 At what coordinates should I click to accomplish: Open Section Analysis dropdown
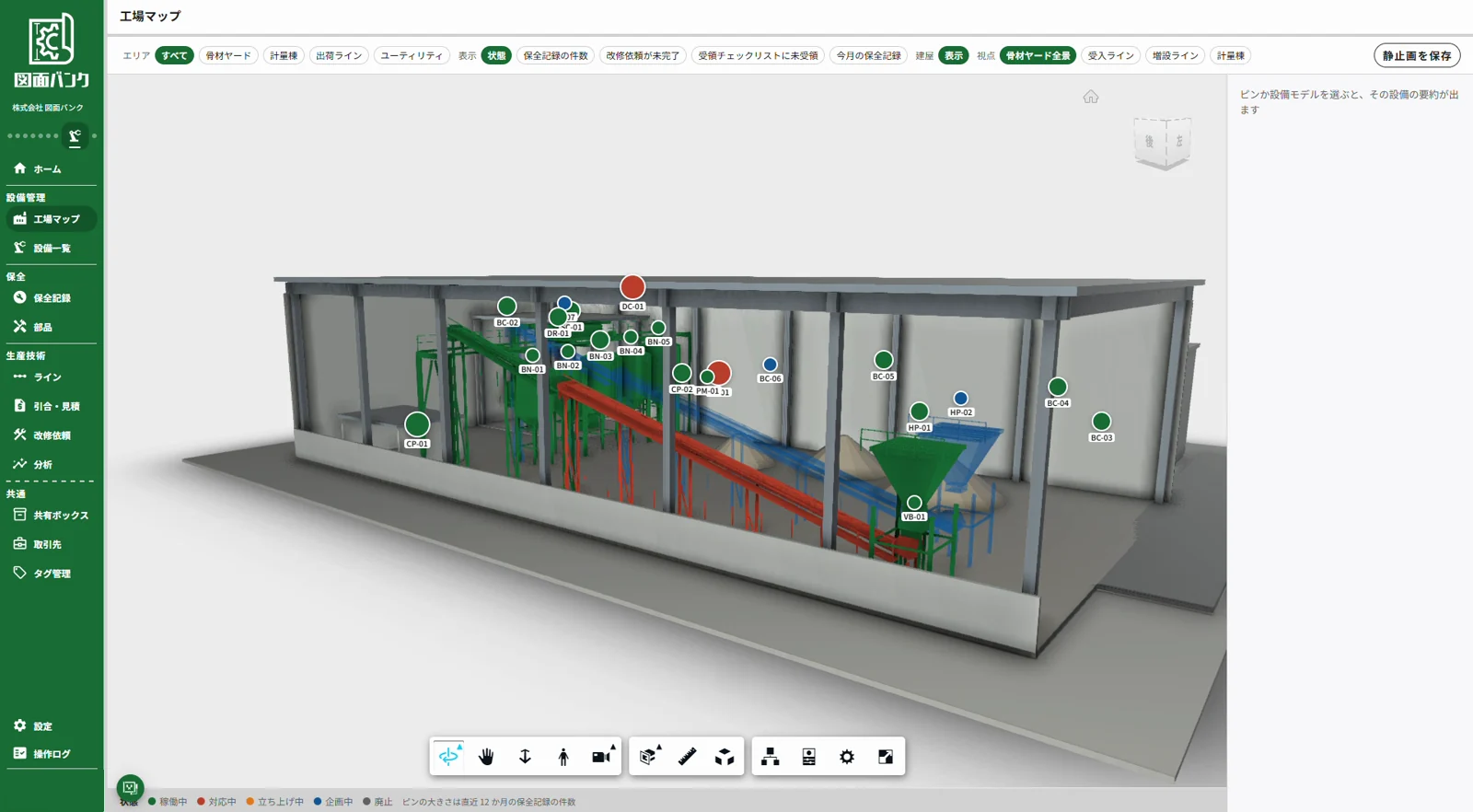point(659,748)
